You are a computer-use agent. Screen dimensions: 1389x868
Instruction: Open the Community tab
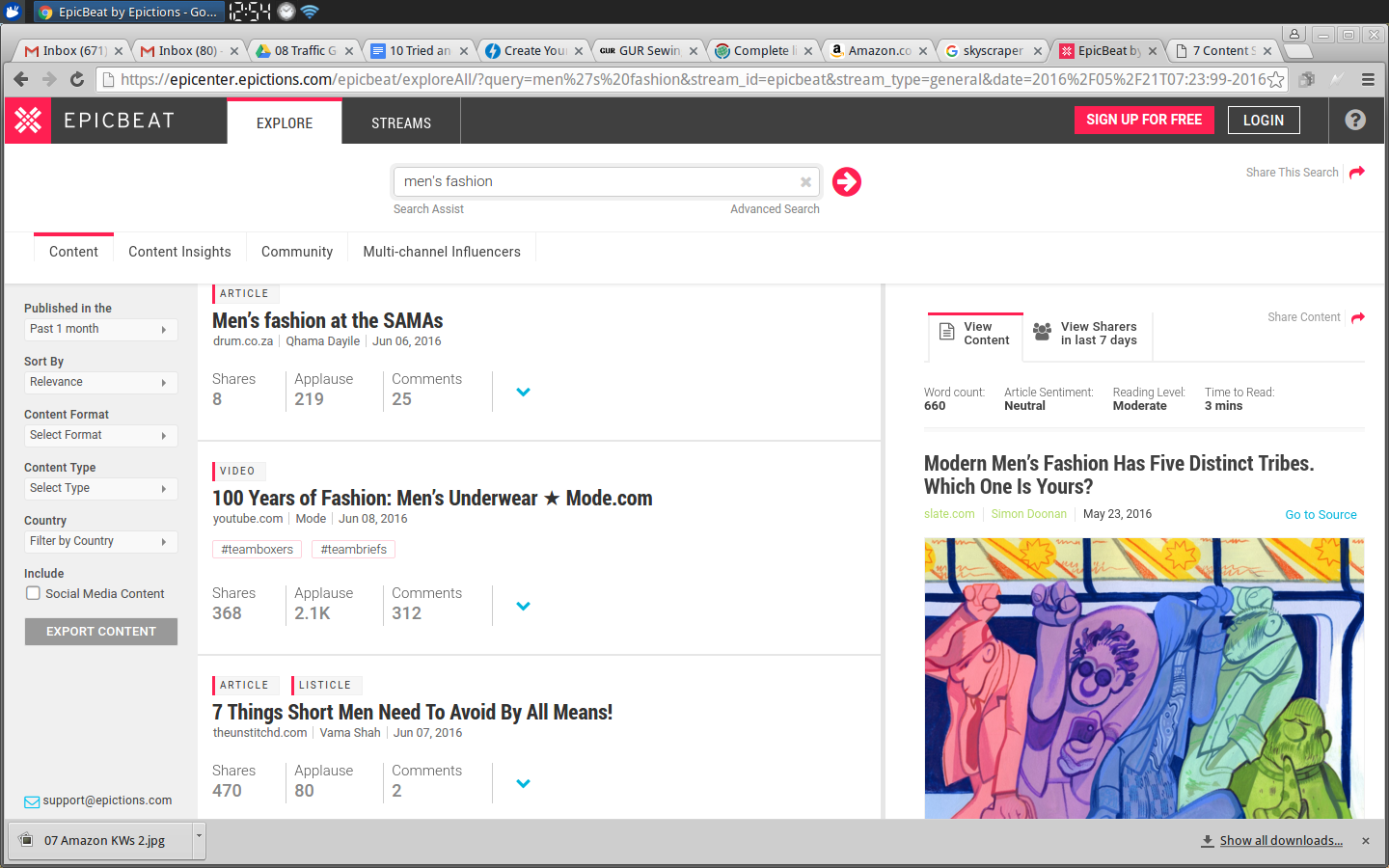click(297, 252)
